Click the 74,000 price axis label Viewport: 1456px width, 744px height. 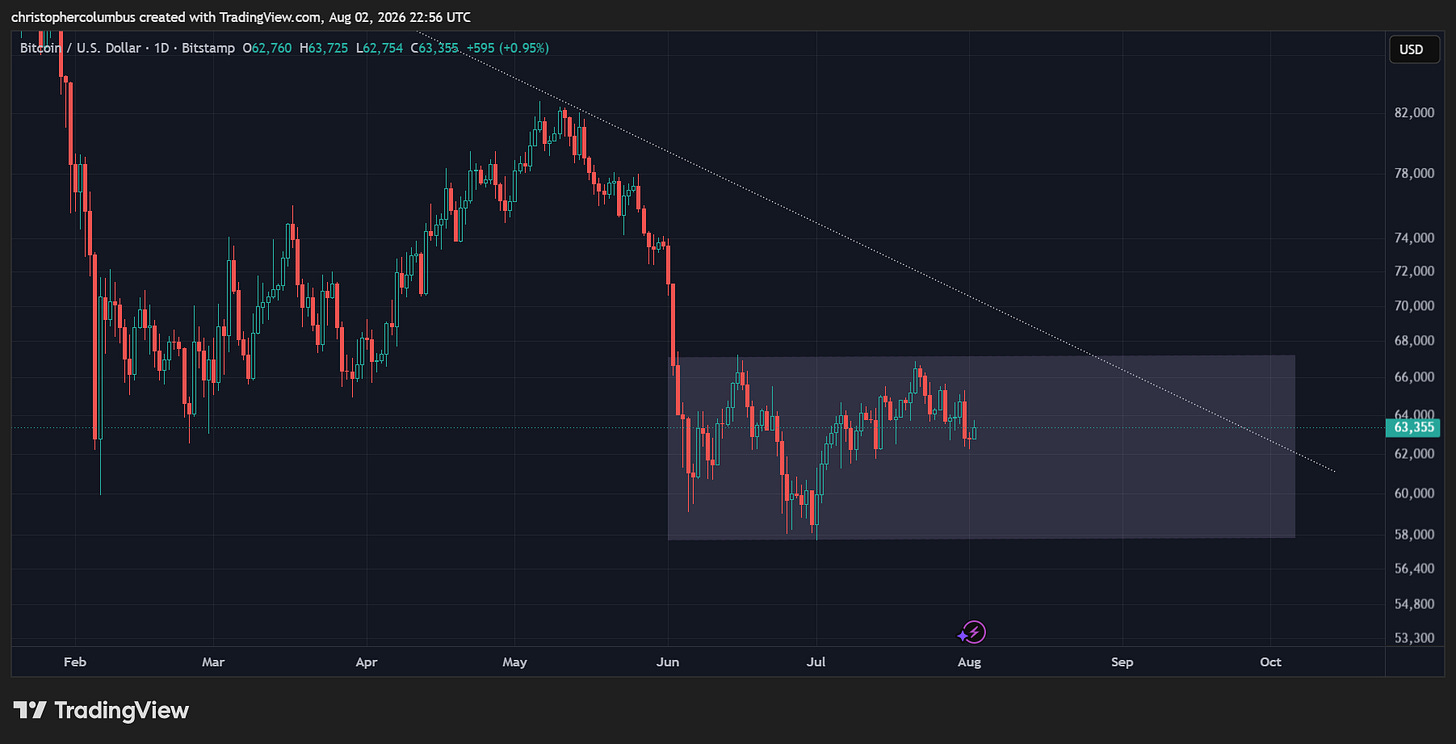click(x=1415, y=238)
